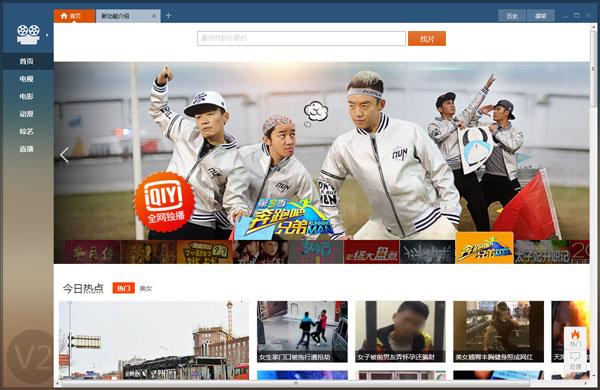This screenshot has width=600, height=390.
Task: Open the 历史 history button
Action: [x=512, y=16]
